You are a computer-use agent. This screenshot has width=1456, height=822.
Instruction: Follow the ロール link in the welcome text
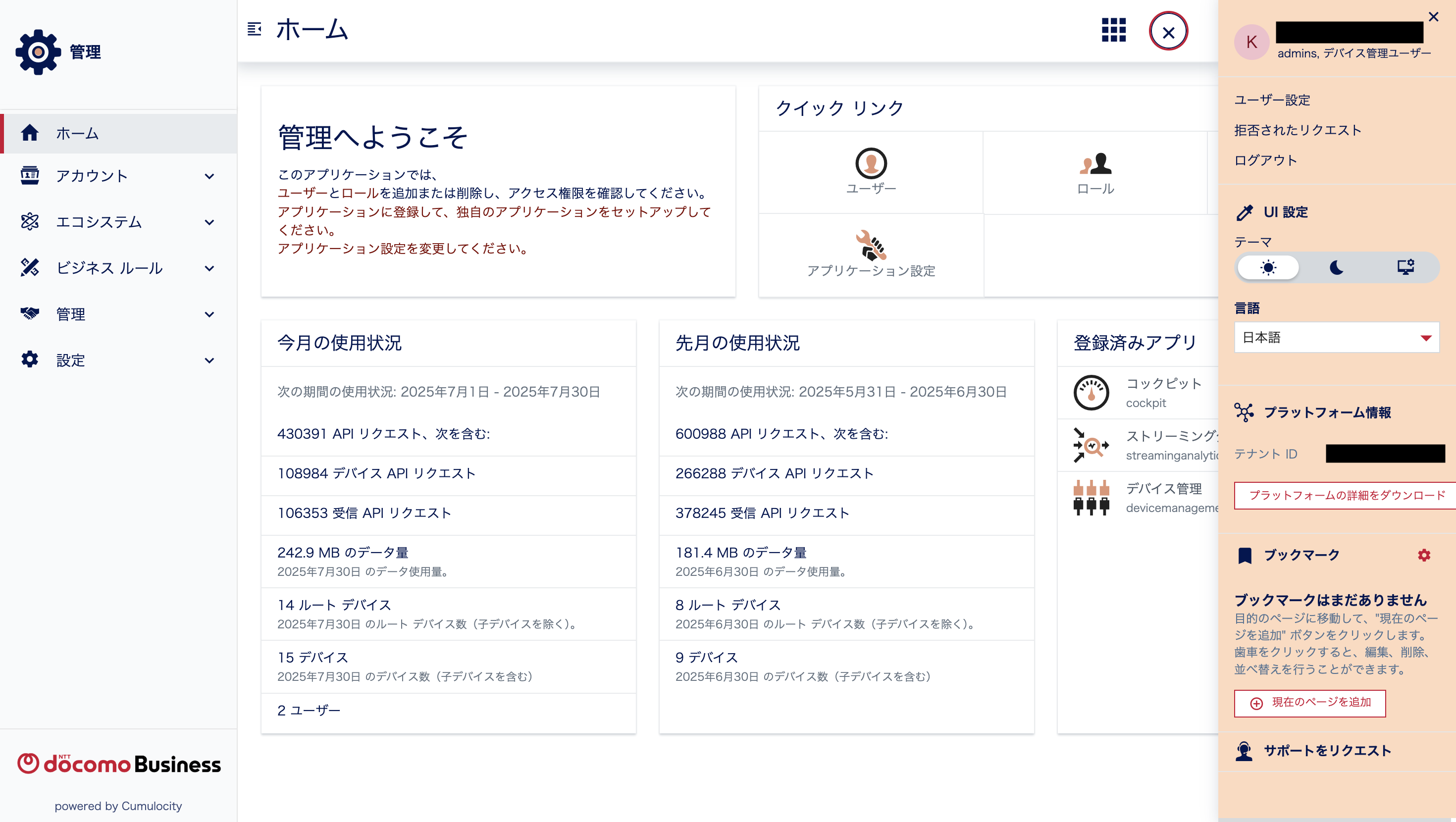[360, 193]
